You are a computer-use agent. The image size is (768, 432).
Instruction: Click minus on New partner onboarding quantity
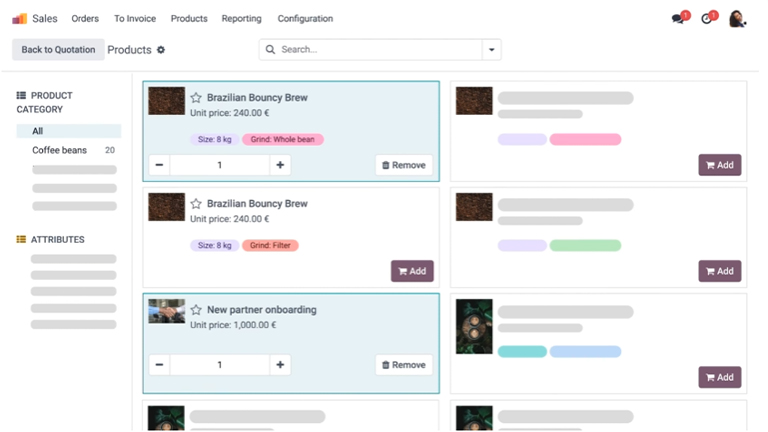[160, 365]
